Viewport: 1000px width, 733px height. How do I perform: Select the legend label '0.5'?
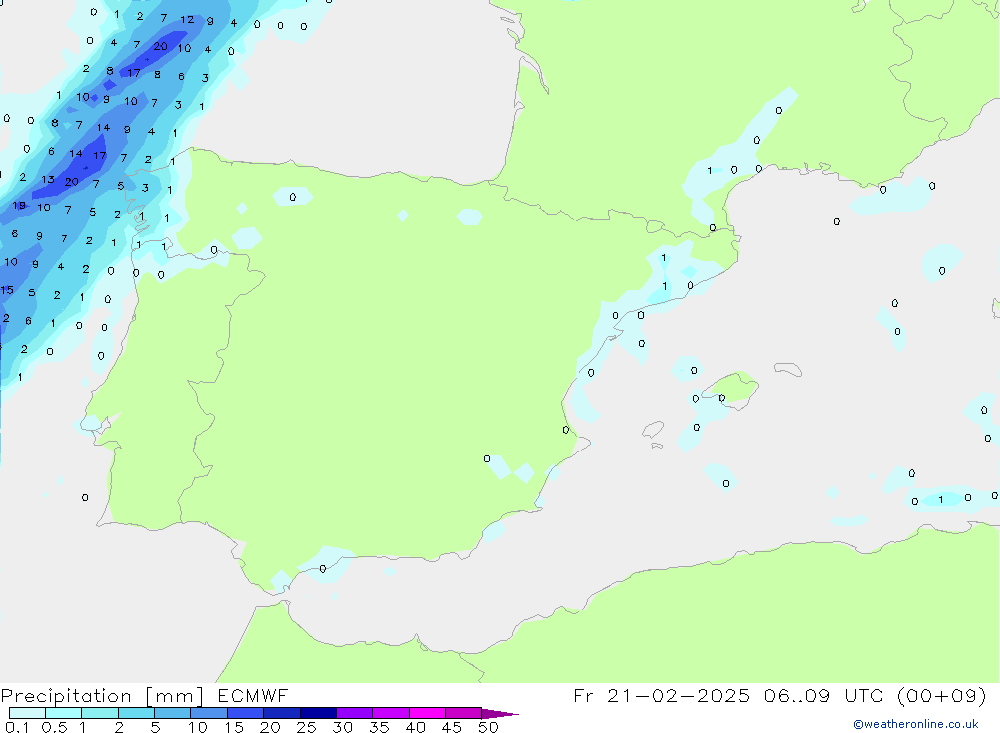coord(54,727)
